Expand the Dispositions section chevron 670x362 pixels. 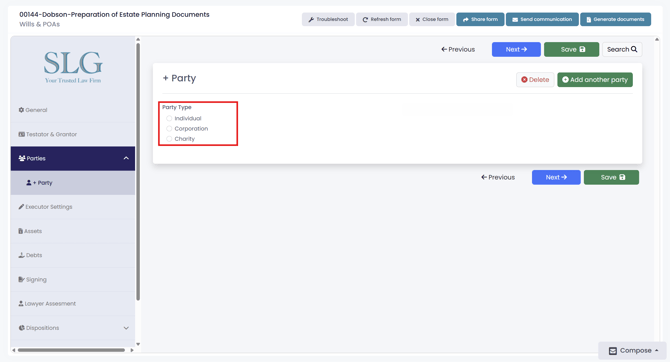click(x=126, y=328)
